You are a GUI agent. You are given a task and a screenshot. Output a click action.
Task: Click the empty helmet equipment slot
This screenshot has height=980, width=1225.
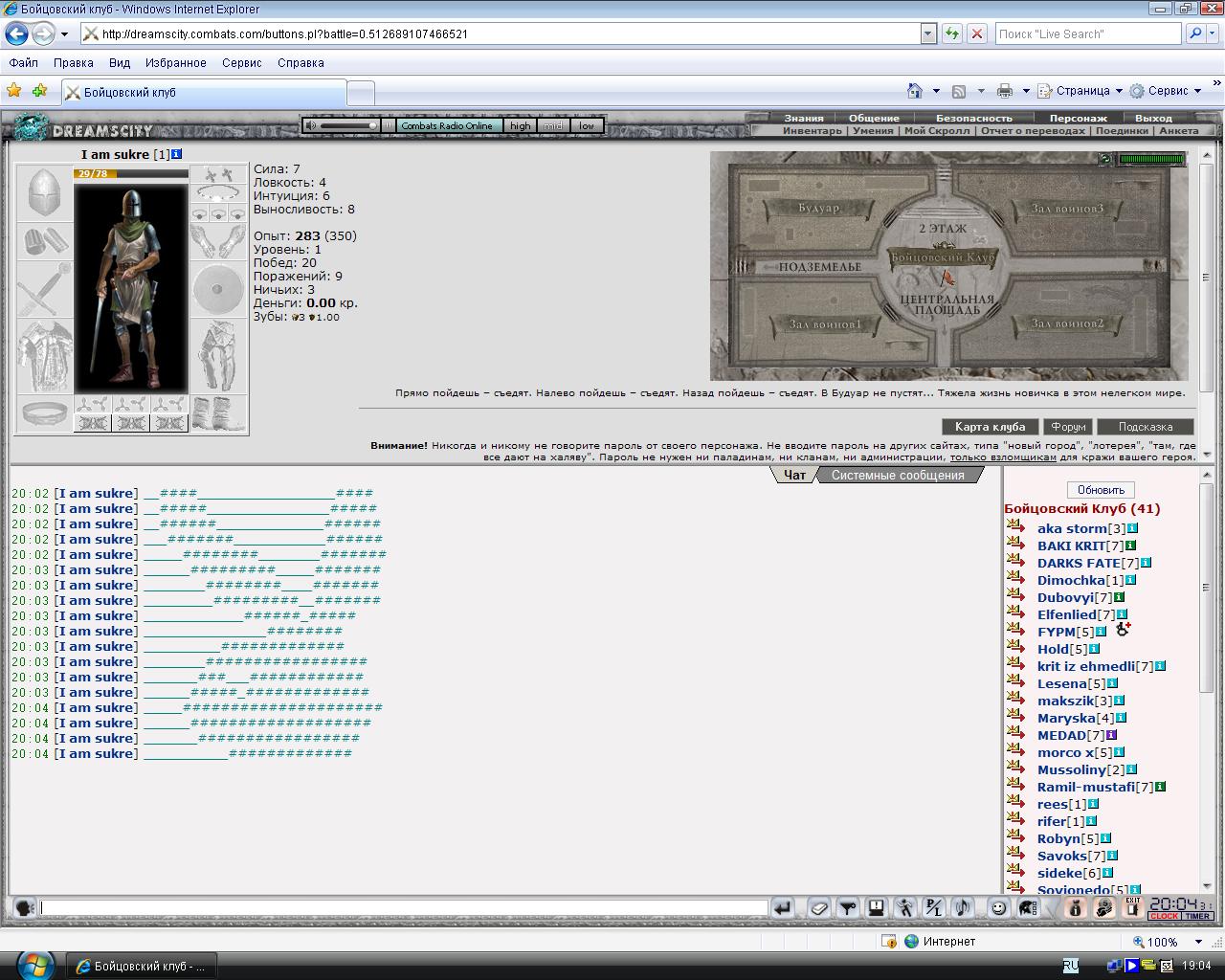tap(45, 194)
